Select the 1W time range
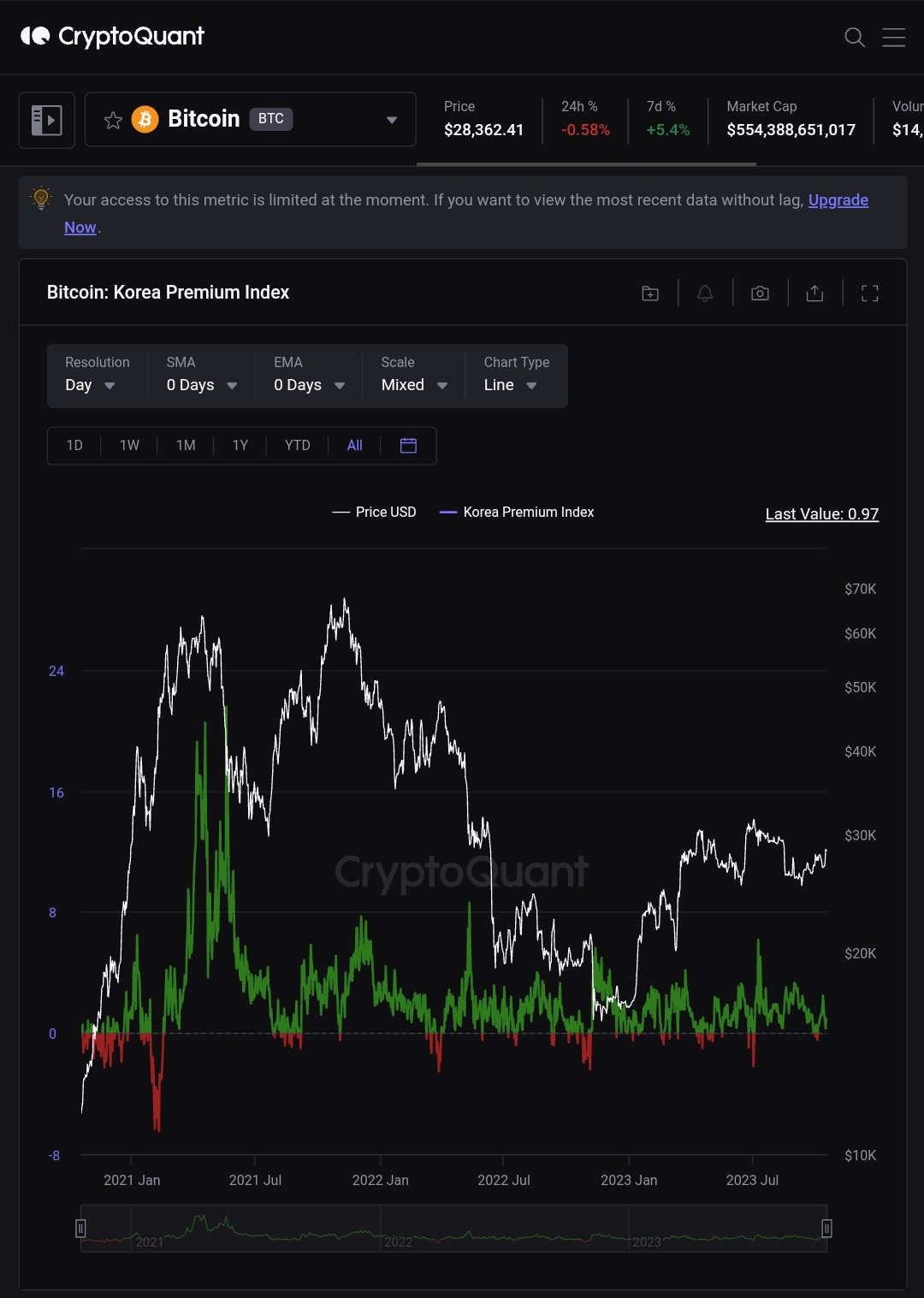924x1298 pixels. [129, 445]
